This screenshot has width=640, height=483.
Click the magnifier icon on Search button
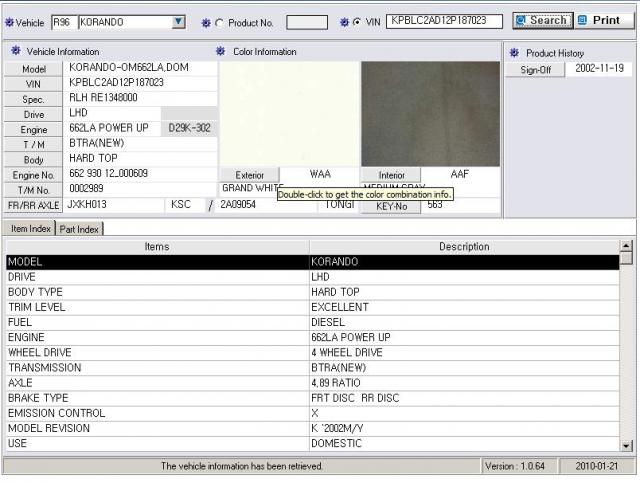(x=520, y=20)
